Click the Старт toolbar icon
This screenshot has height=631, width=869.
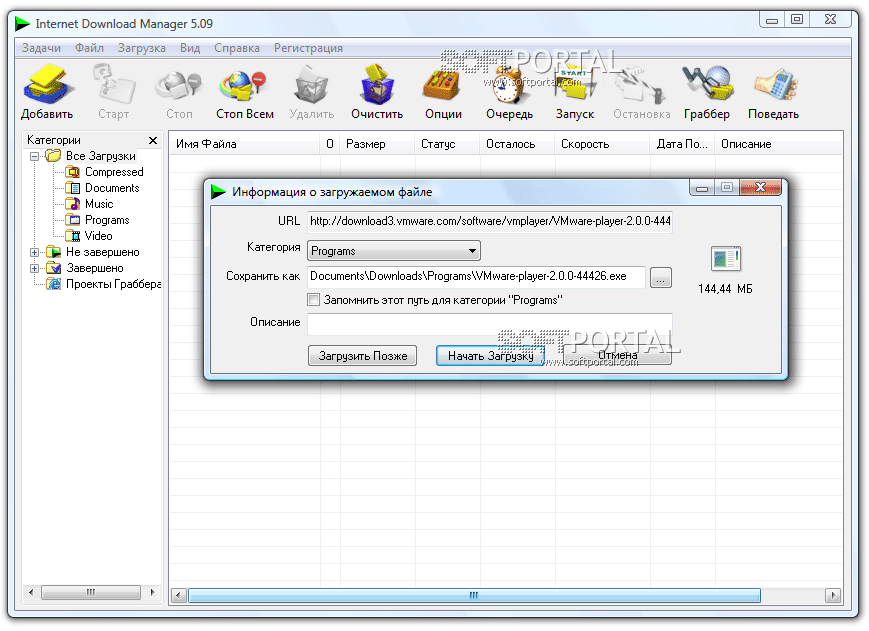[114, 84]
